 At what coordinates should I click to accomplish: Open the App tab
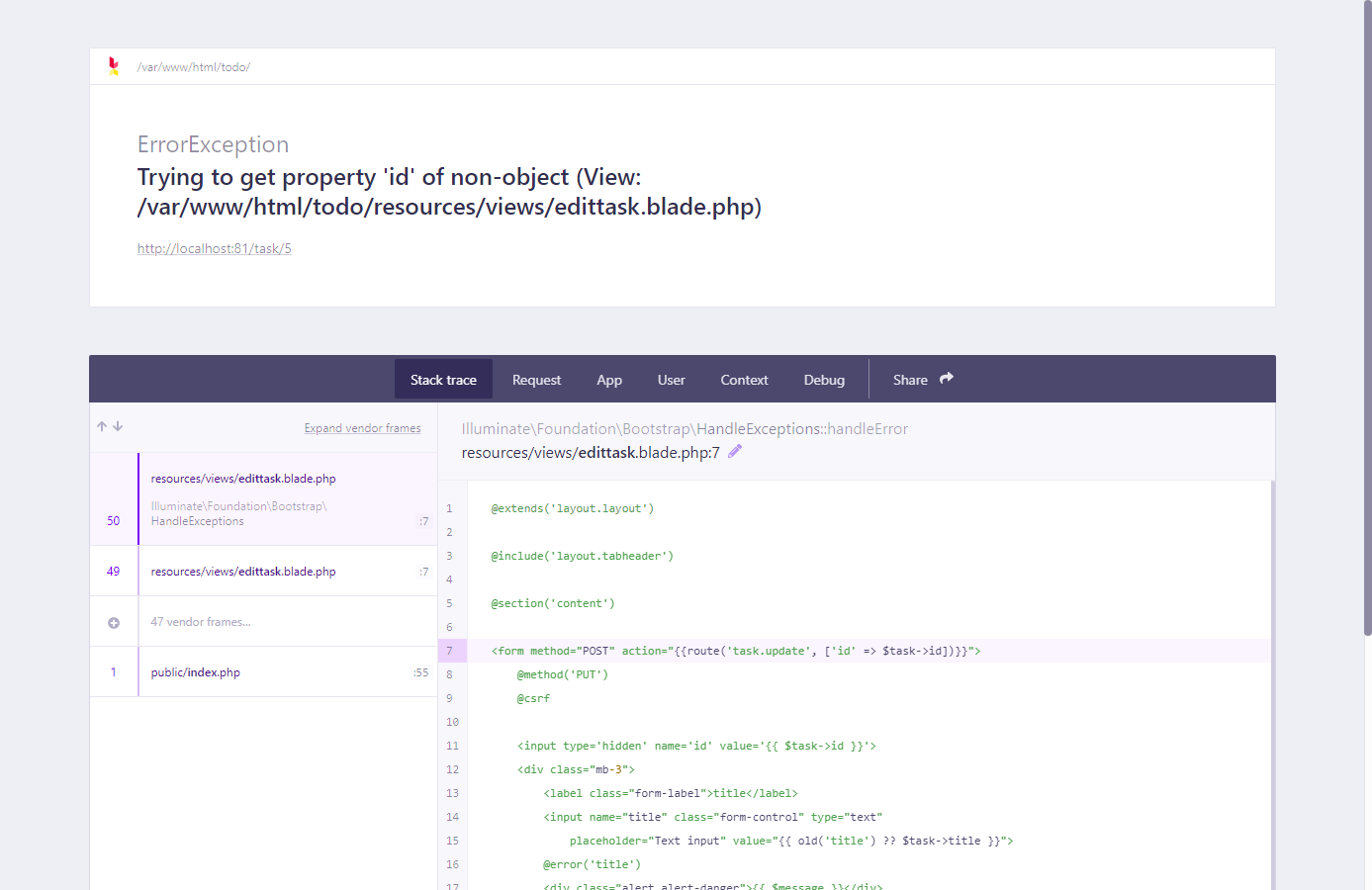click(609, 380)
